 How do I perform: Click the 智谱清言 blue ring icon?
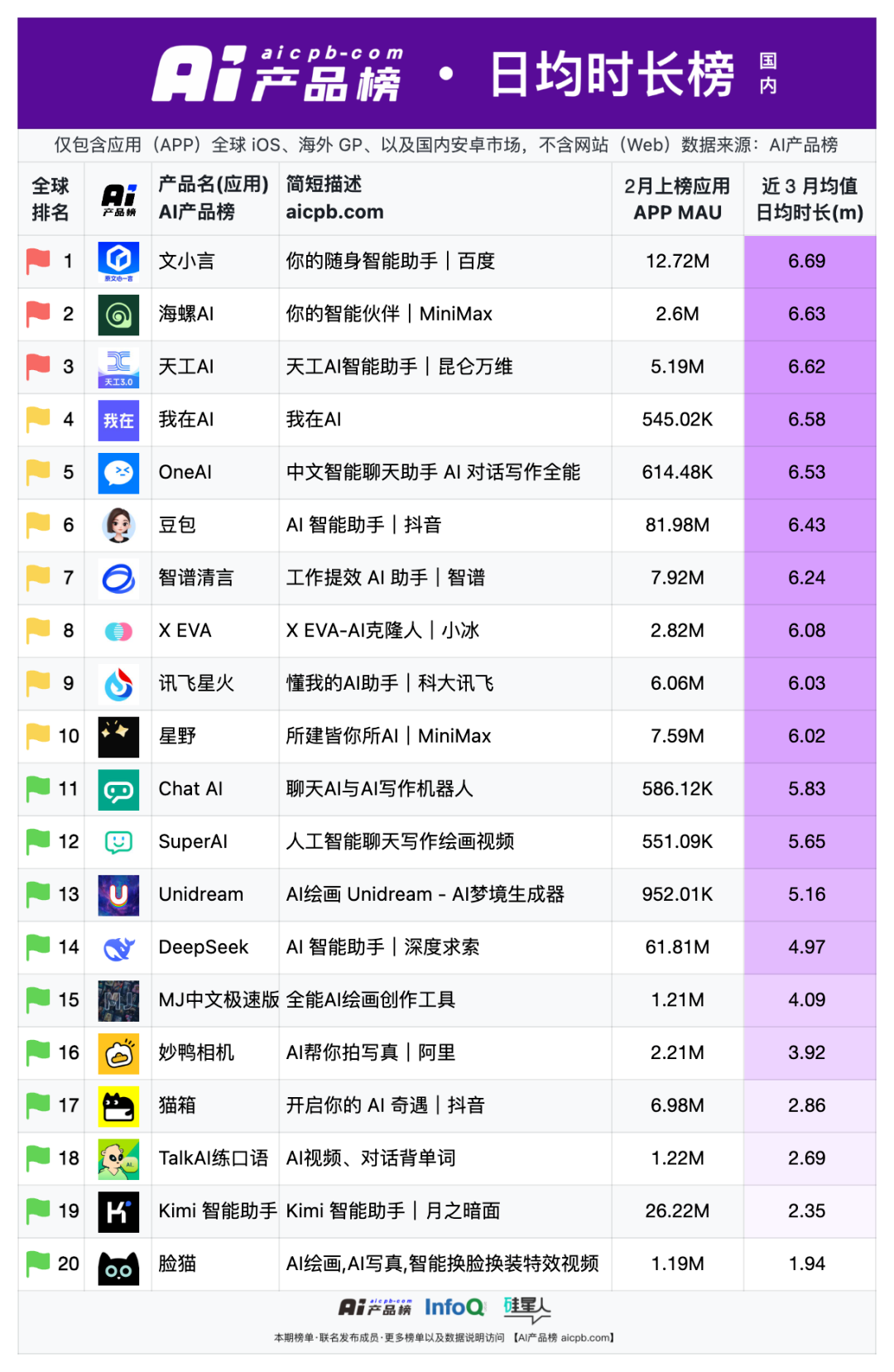118,579
